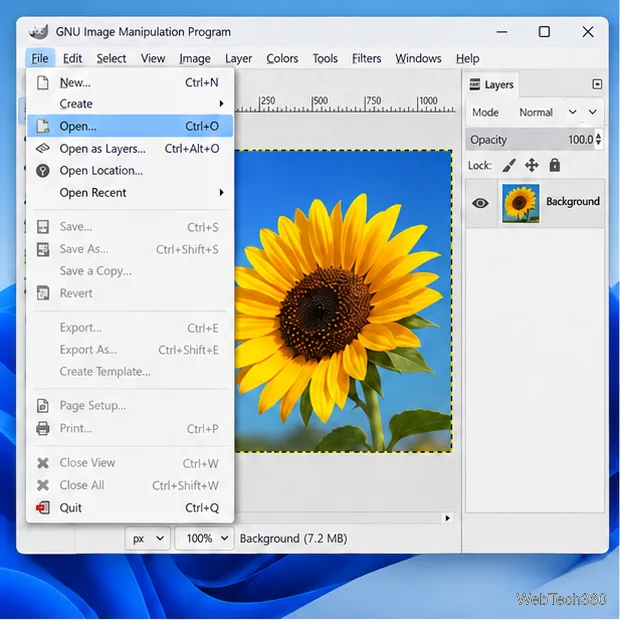Choose Open Recent entry
Image resolution: width=620 pixels, height=620 pixels.
(130, 193)
